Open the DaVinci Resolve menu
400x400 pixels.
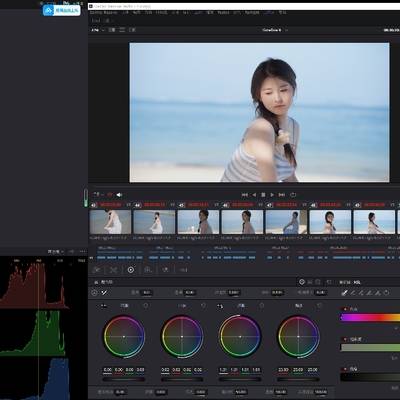[x=104, y=13]
